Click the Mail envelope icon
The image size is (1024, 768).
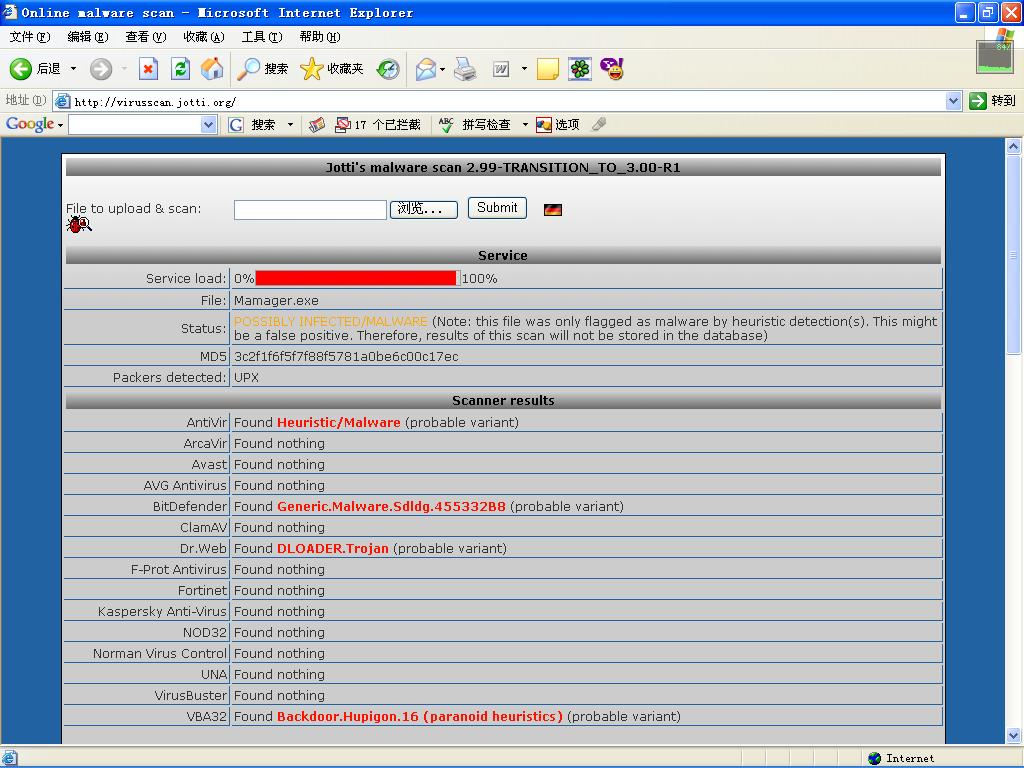coord(426,69)
